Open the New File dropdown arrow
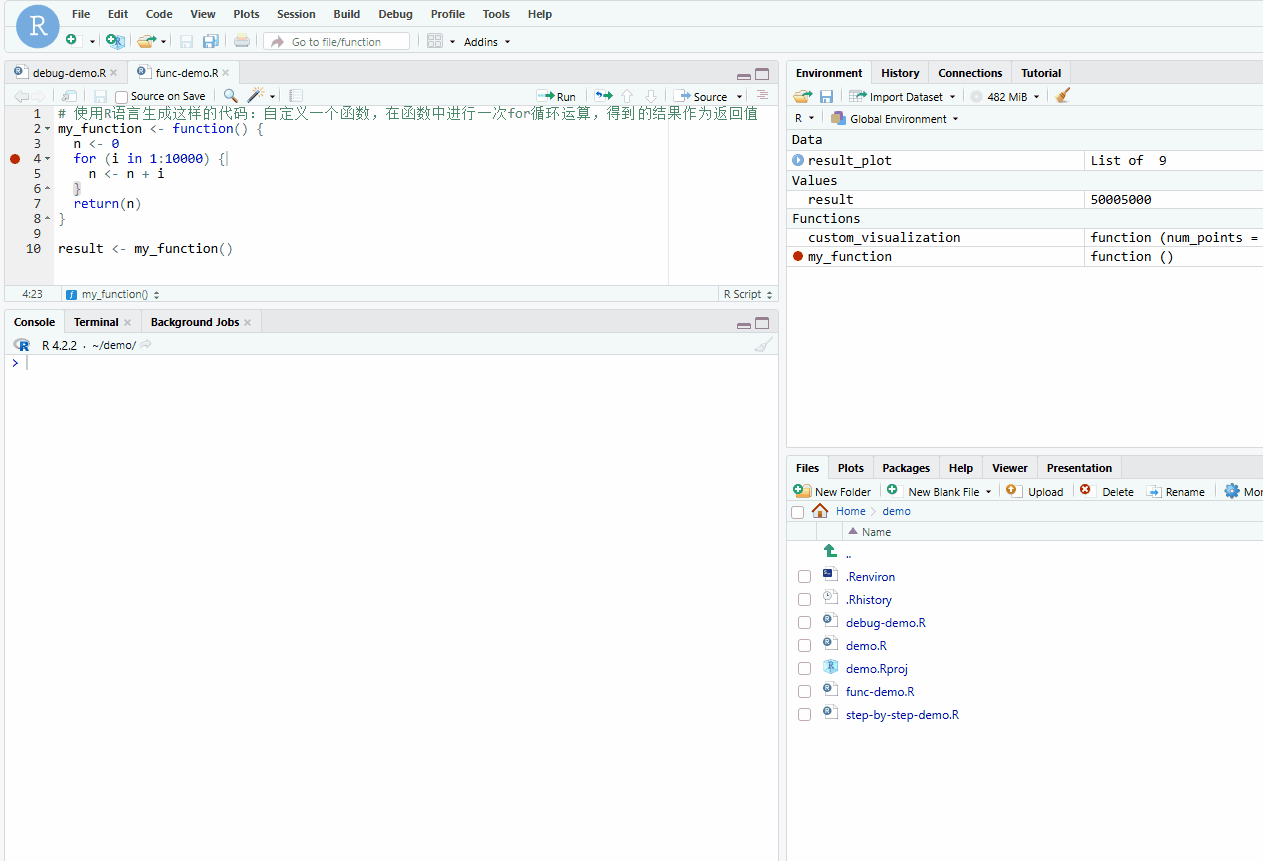This screenshot has width=1263, height=861. (x=92, y=42)
